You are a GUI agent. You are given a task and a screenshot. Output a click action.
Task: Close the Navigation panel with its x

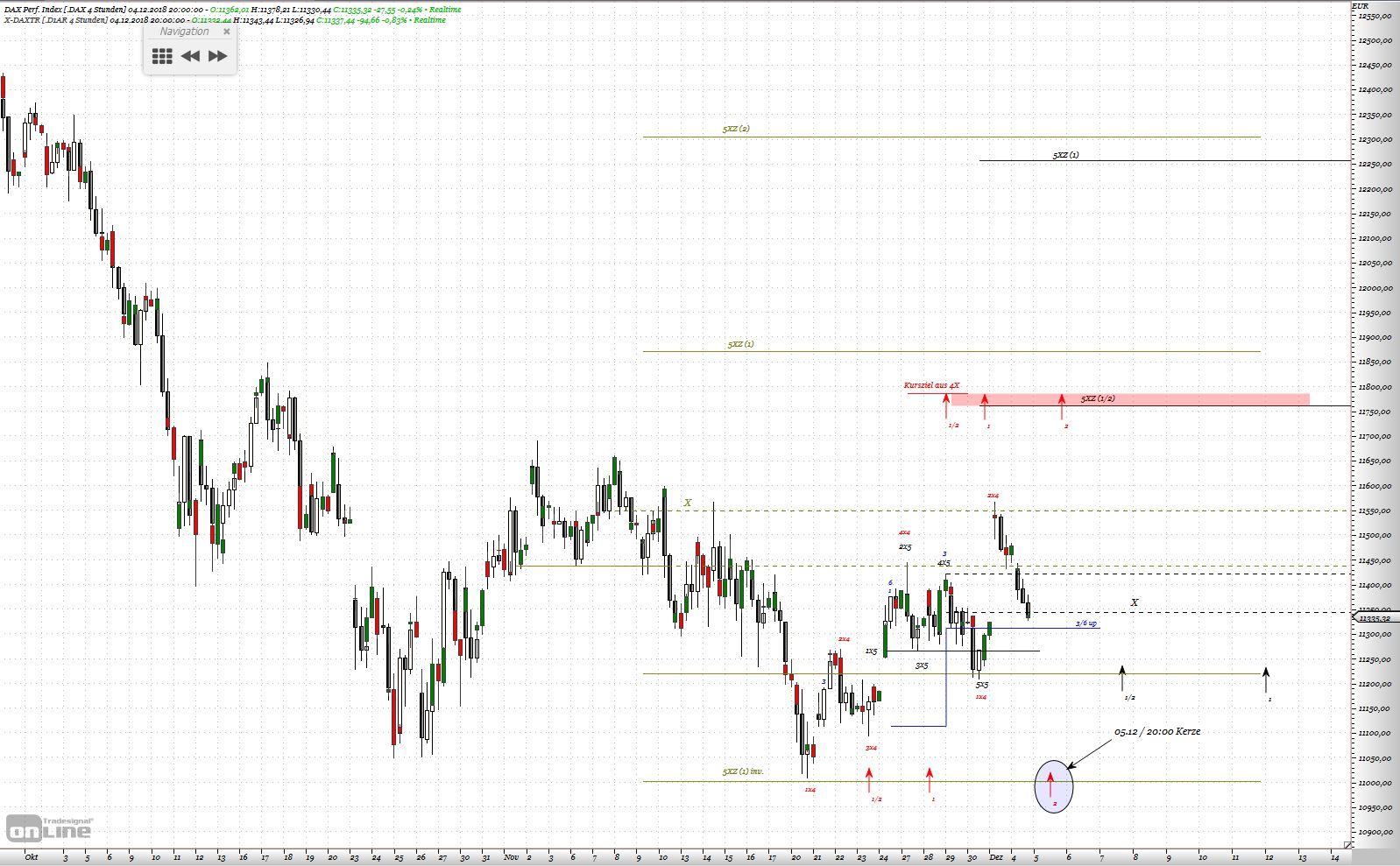(227, 32)
